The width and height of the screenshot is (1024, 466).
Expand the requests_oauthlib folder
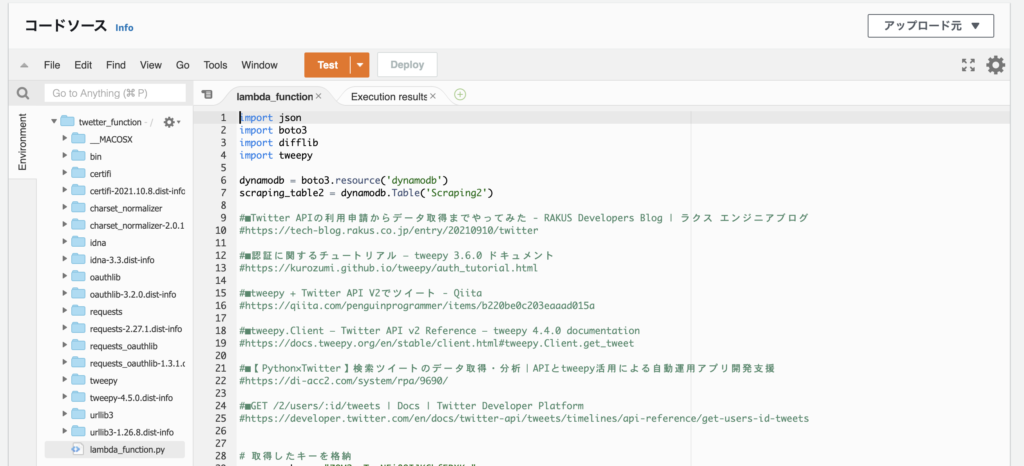(65, 345)
